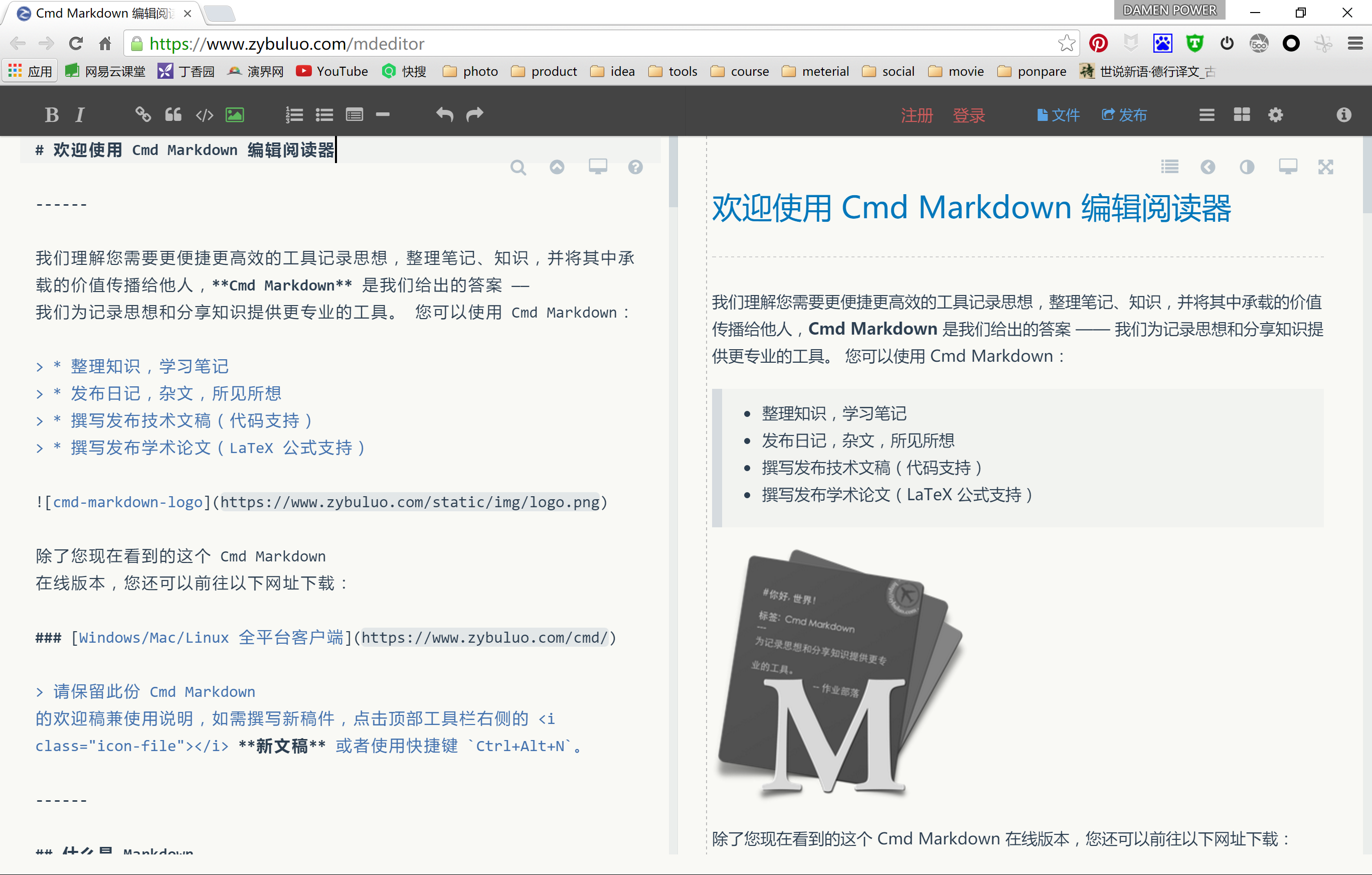Click the DAMEN POWER profile button
This screenshot has height=875, width=1372.
coord(1170,10)
